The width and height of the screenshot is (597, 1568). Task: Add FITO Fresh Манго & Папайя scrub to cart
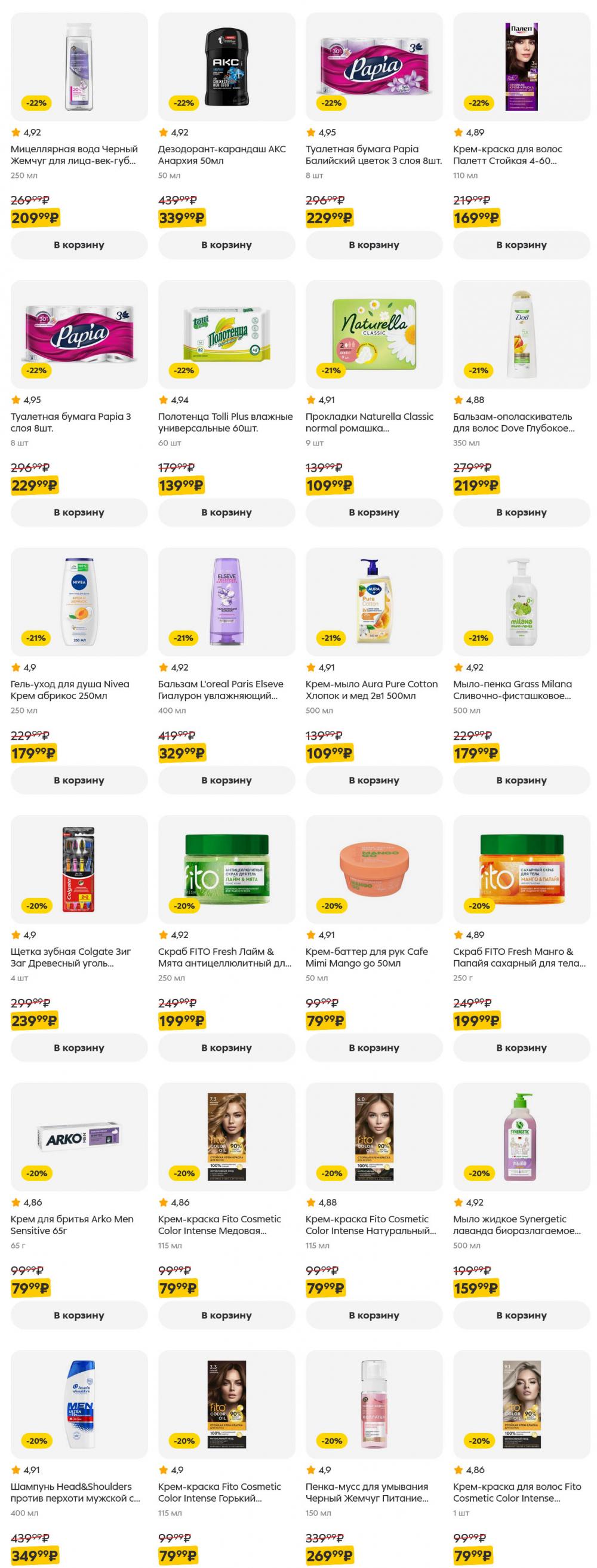522,1048
